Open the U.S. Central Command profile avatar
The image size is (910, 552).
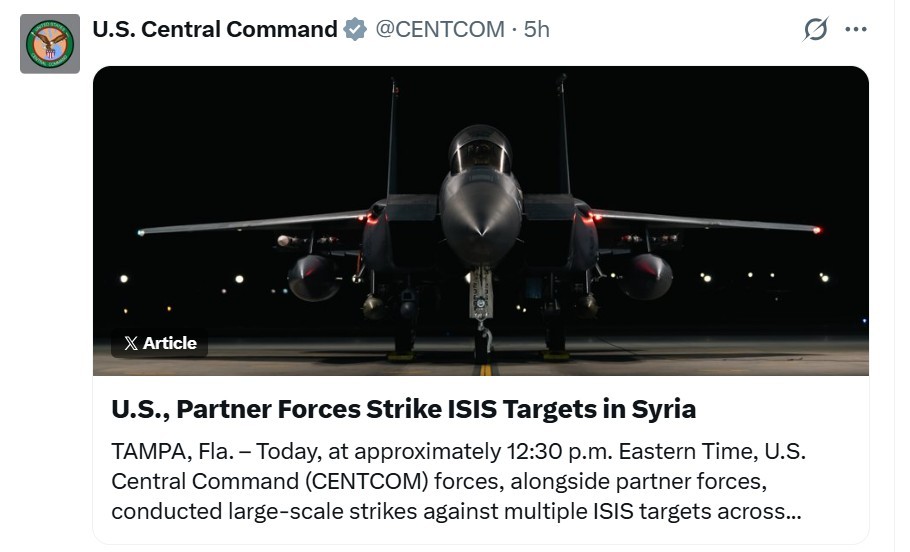click(x=49, y=44)
